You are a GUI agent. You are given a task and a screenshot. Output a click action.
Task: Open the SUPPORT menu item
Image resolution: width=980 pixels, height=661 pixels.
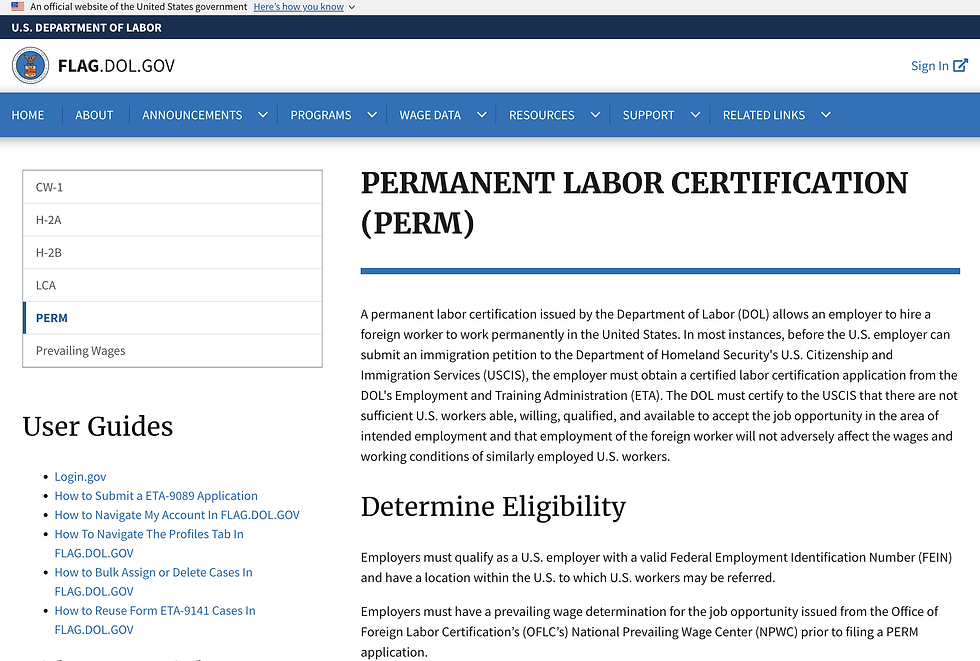tap(648, 115)
